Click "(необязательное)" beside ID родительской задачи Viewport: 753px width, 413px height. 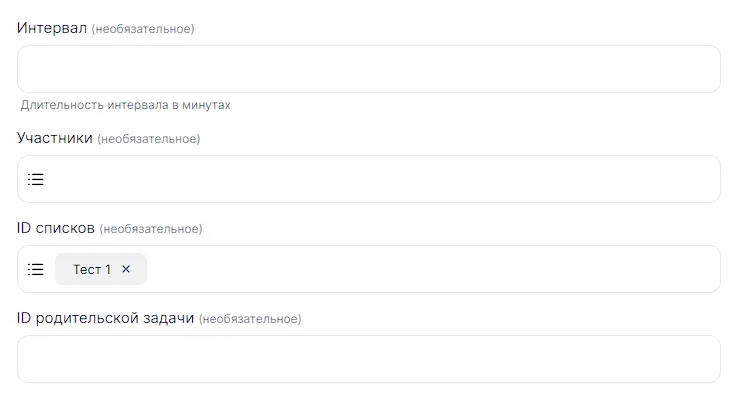tap(250, 319)
